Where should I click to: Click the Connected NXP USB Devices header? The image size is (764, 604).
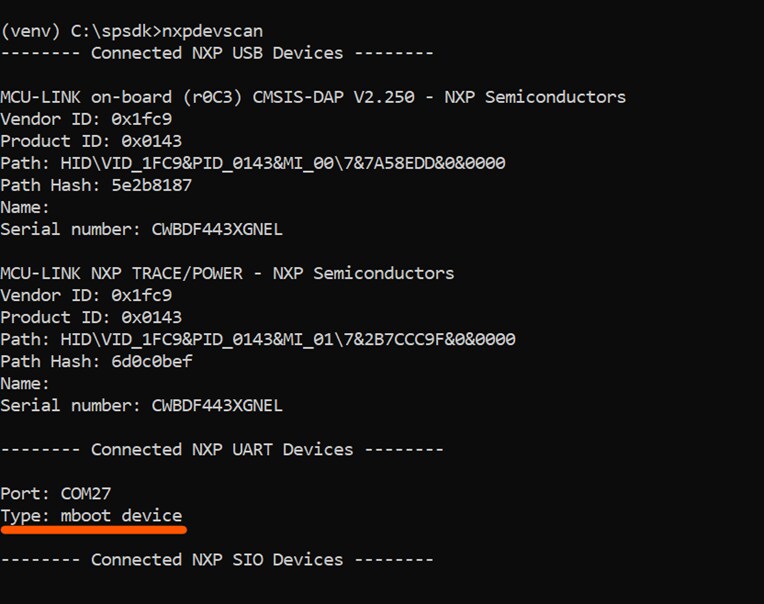[x=217, y=53]
